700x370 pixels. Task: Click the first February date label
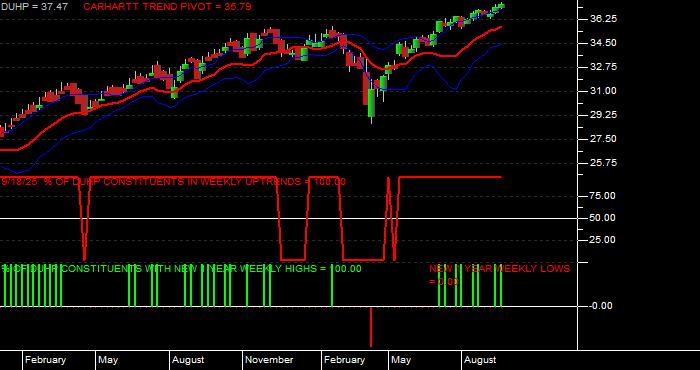46,360
